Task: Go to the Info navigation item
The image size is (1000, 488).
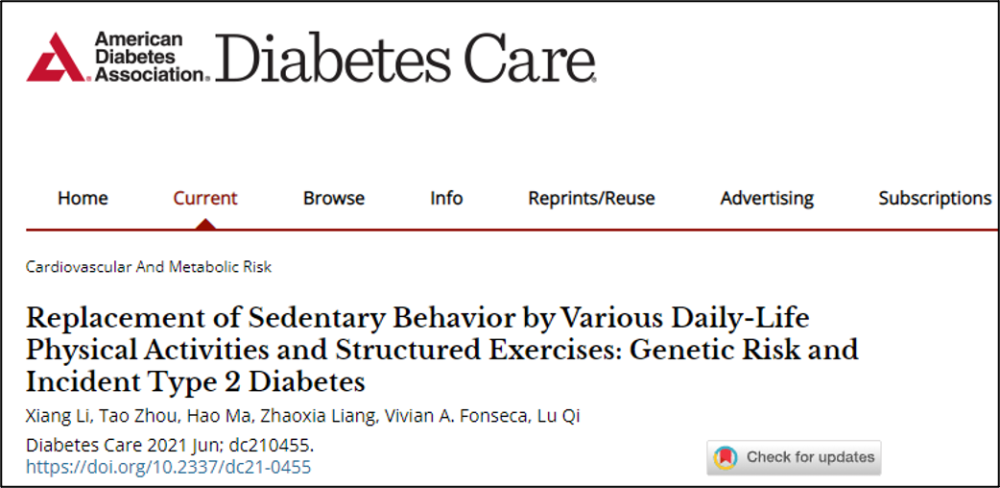Action: 446,198
